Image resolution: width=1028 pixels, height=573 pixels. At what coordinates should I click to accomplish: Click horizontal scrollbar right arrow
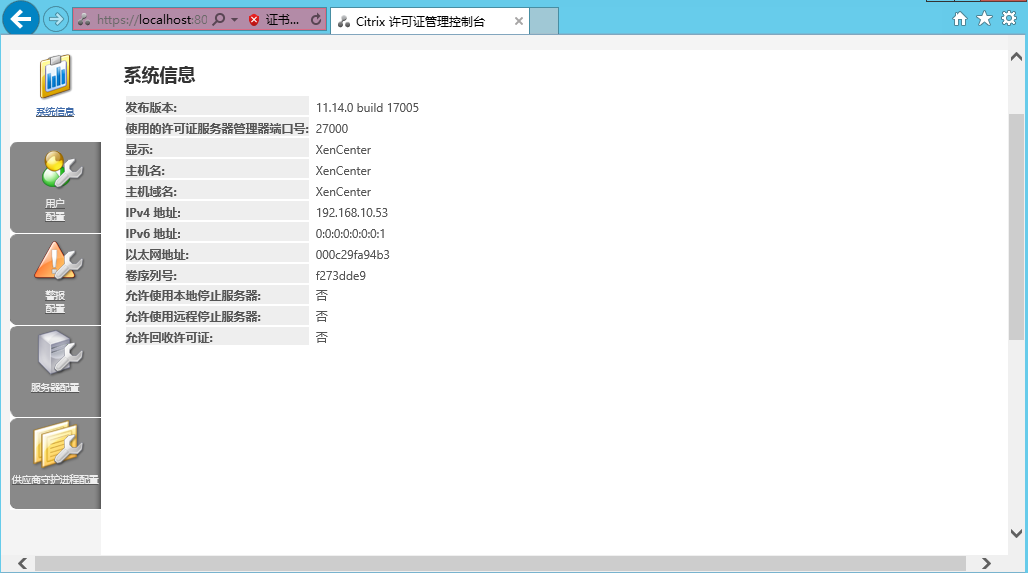point(985,563)
